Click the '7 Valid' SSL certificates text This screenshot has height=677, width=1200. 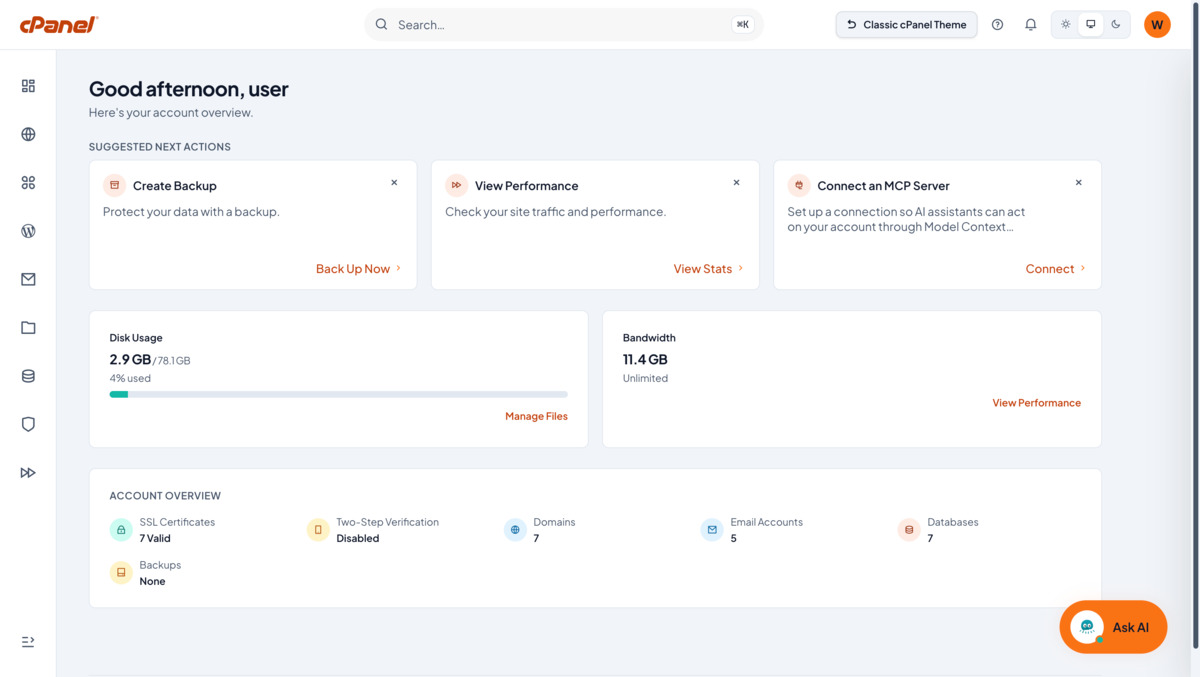155,538
